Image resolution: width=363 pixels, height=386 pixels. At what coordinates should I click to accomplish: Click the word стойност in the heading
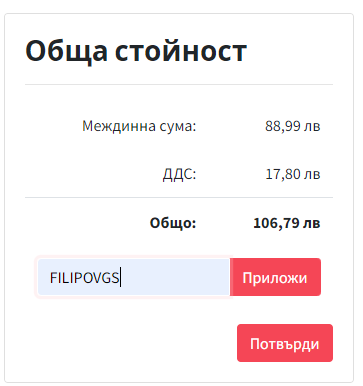click(181, 51)
